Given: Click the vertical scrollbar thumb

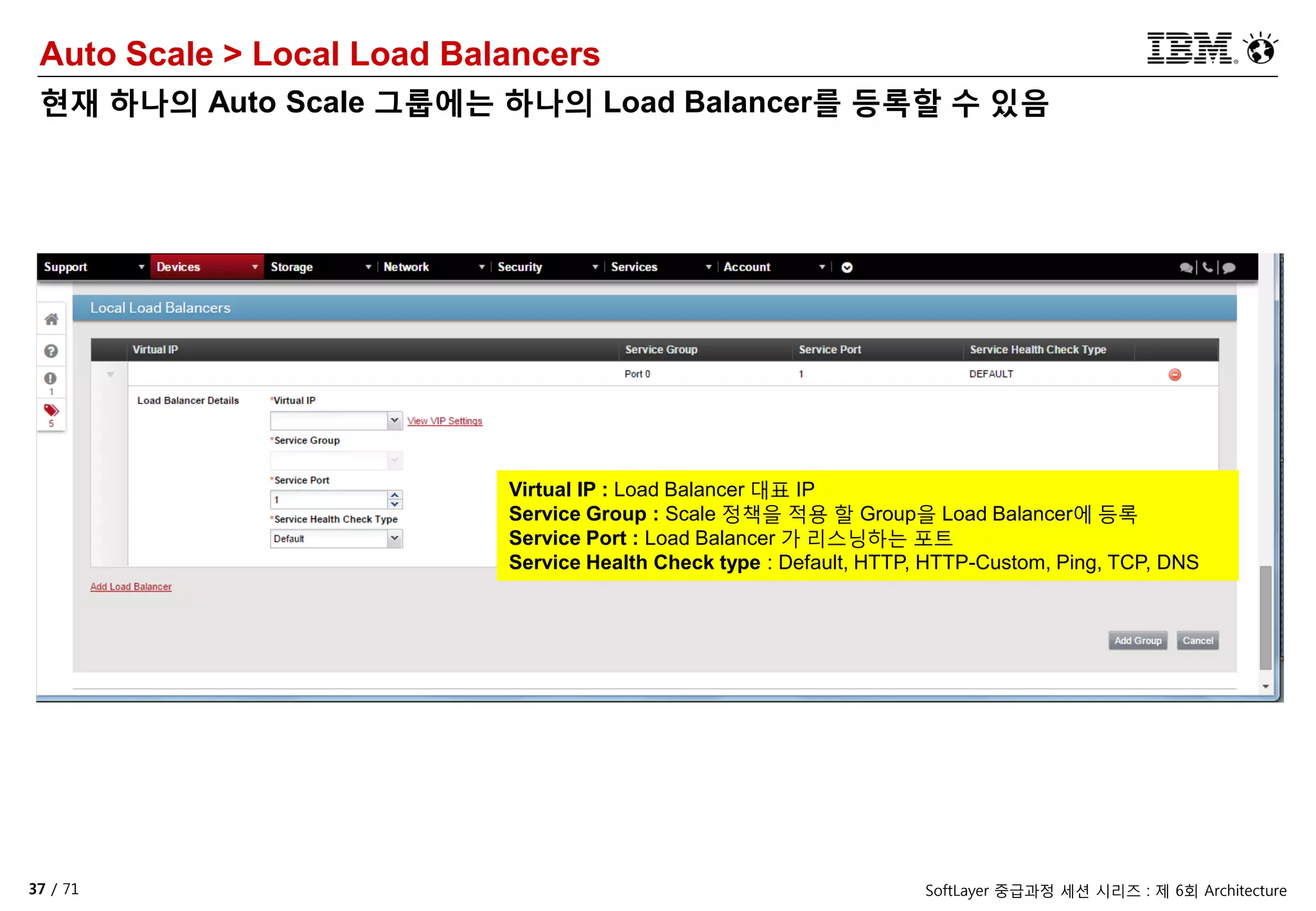Looking at the screenshot, I should [x=1265, y=617].
